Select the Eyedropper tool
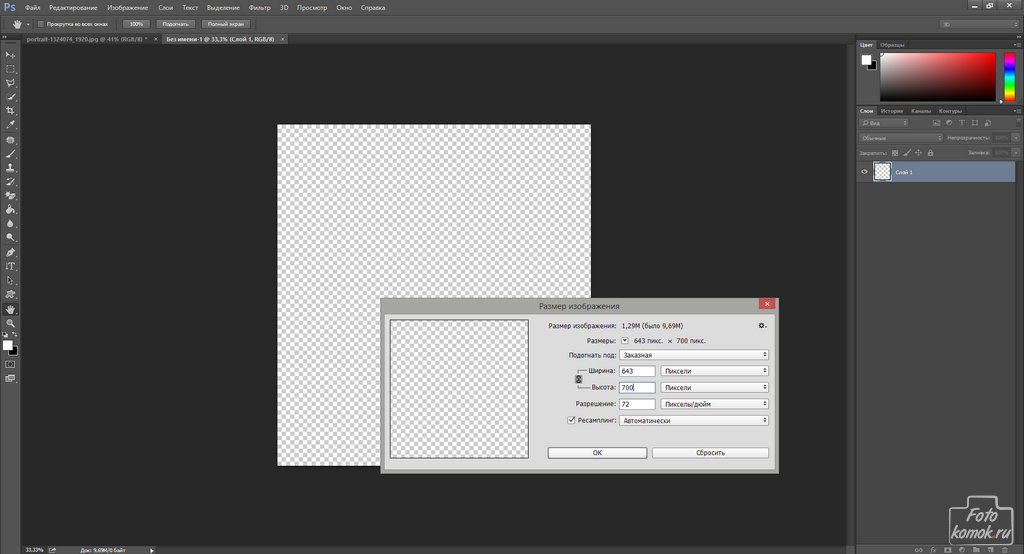The height and width of the screenshot is (554, 1024). point(10,125)
